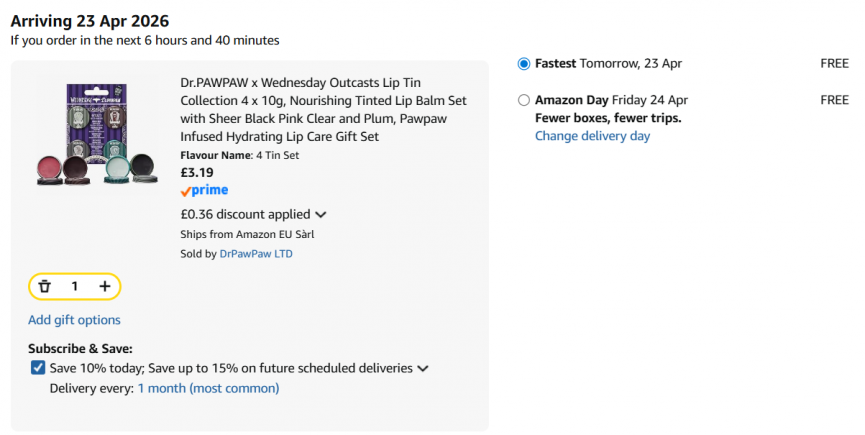Click the Arriving 23 Apr 2026 heading

point(90,21)
